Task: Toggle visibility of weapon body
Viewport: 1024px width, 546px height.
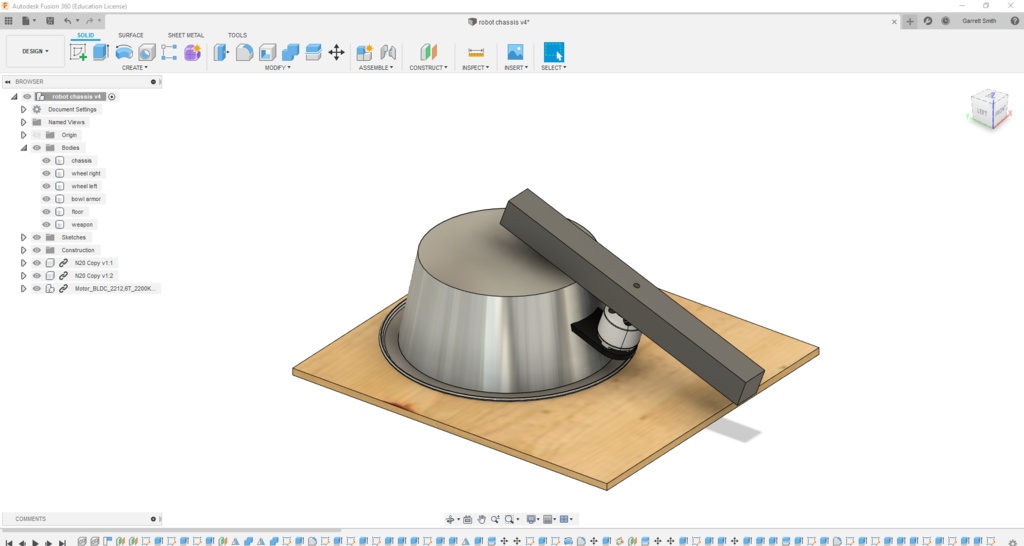Action: [46, 225]
